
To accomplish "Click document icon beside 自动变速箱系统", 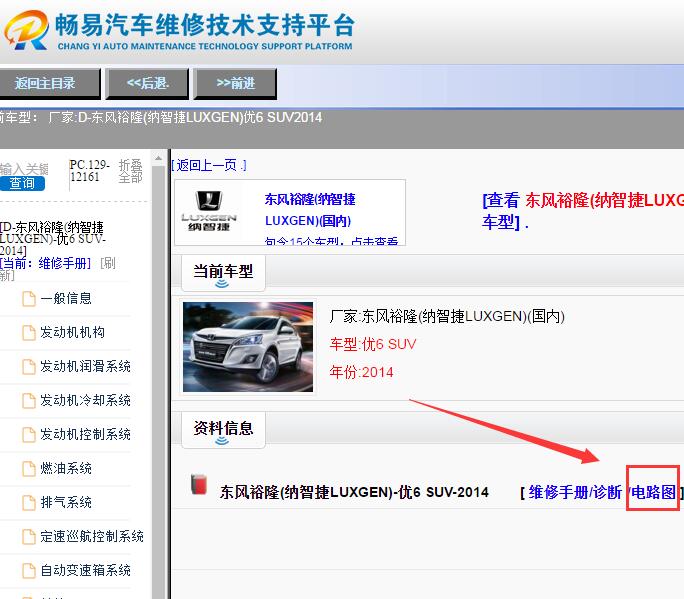I will click(x=29, y=571).
